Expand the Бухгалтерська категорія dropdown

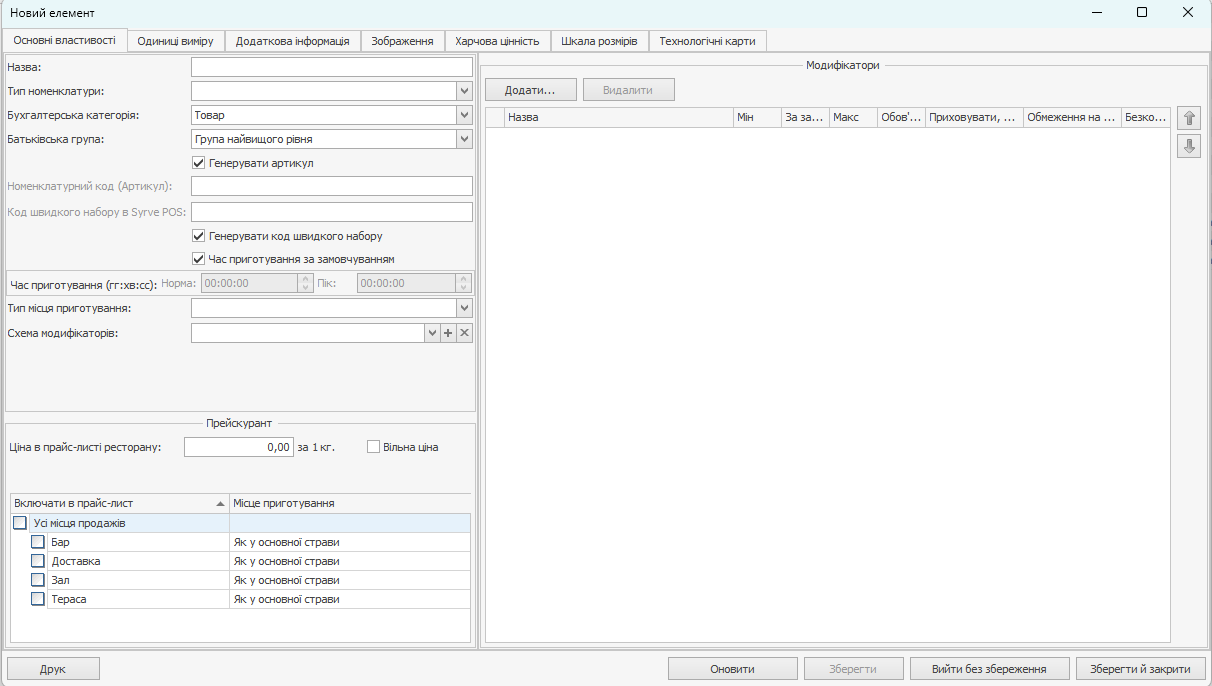pyautogui.click(x=464, y=115)
